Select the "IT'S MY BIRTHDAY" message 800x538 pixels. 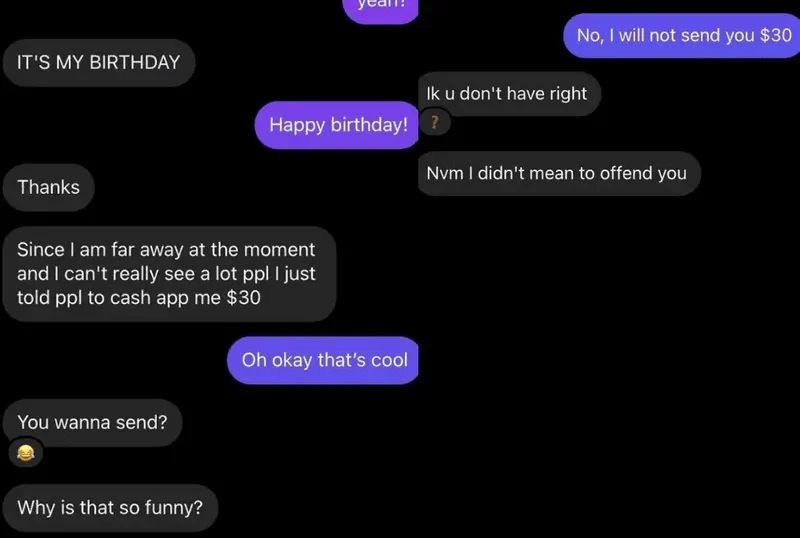point(98,62)
